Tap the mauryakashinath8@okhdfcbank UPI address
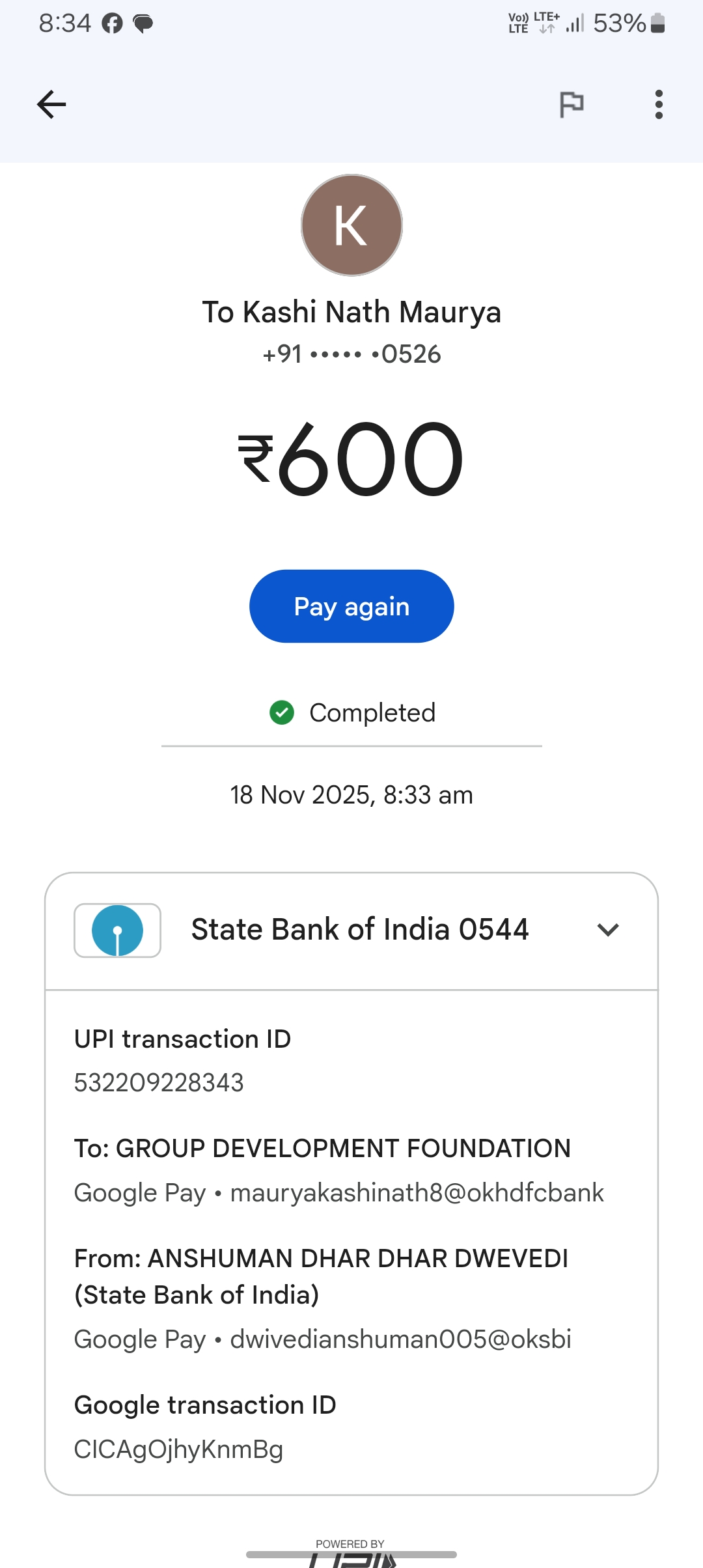The width and height of the screenshot is (703, 1568). tap(417, 1193)
